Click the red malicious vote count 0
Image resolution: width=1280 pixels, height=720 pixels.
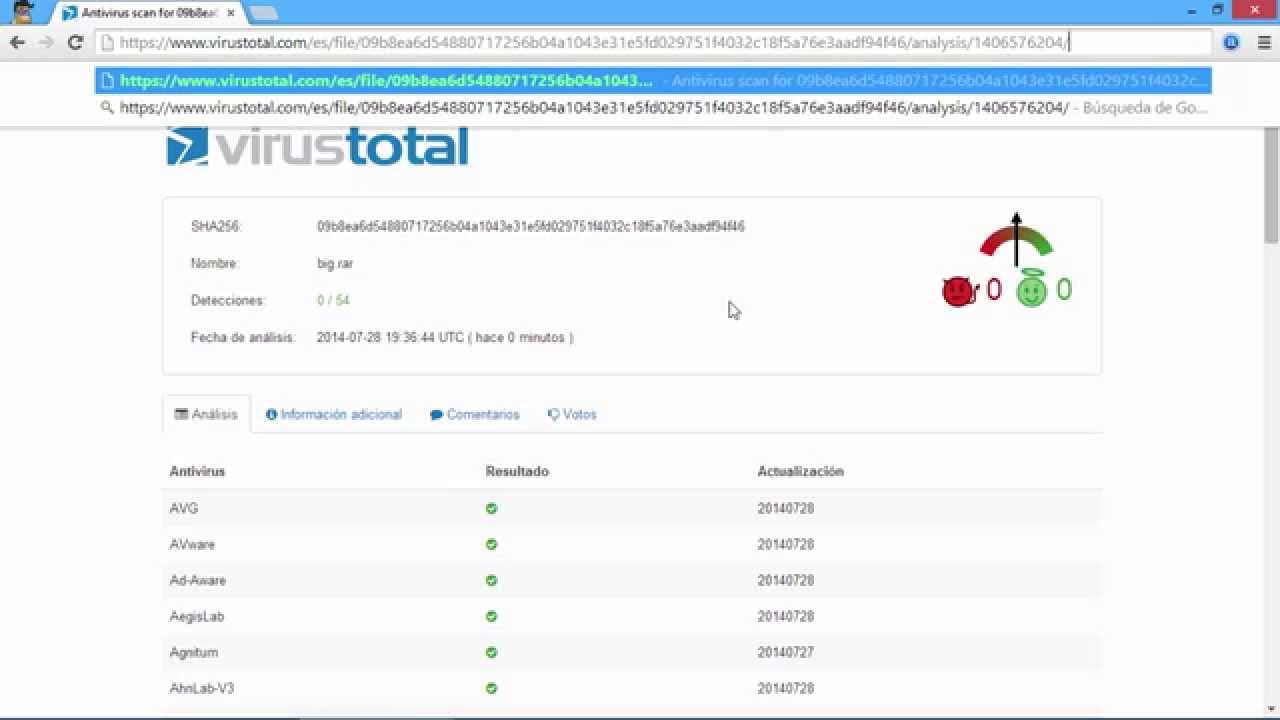(x=993, y=290)
